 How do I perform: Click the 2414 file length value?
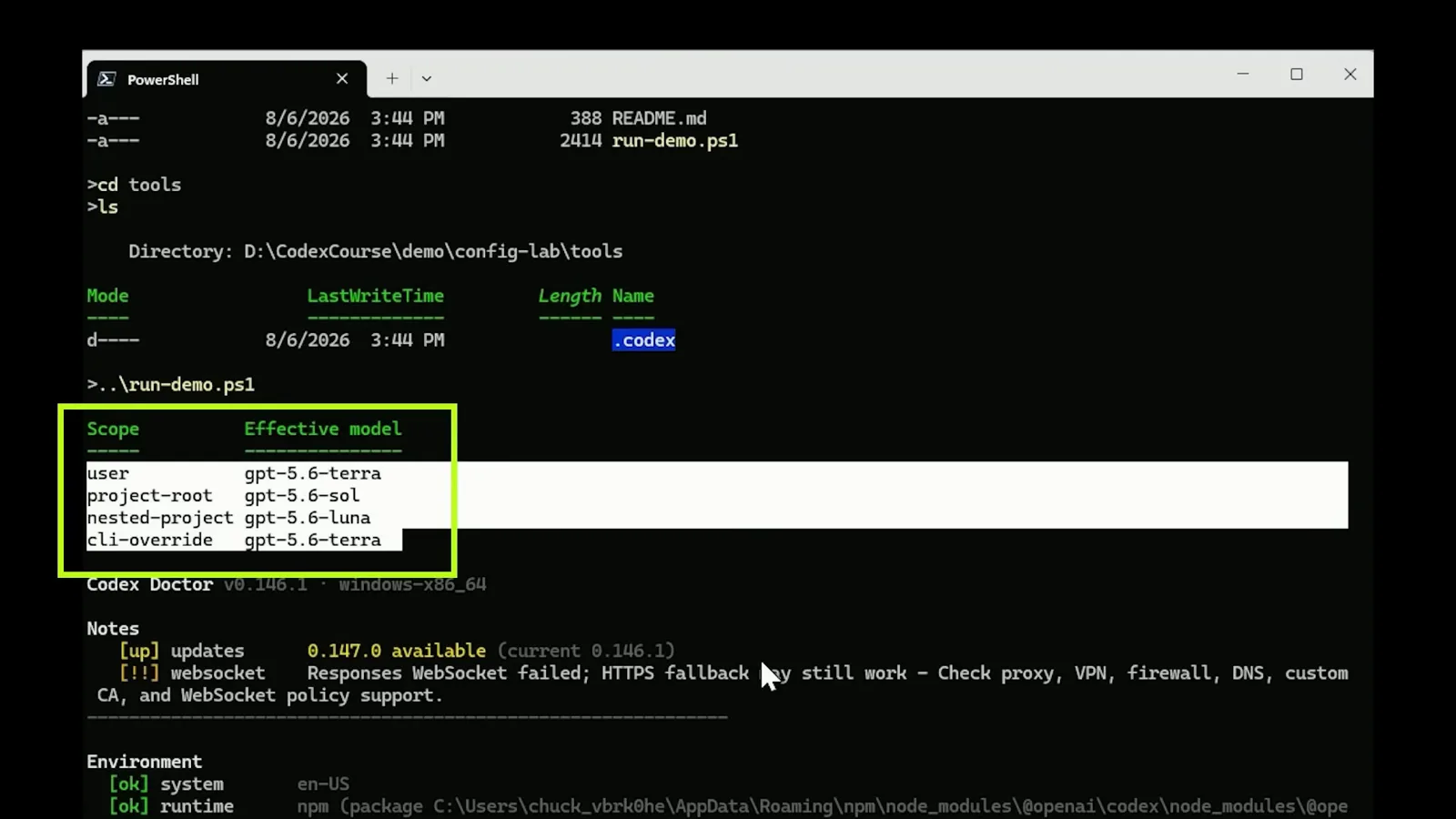tap(581, 141)
